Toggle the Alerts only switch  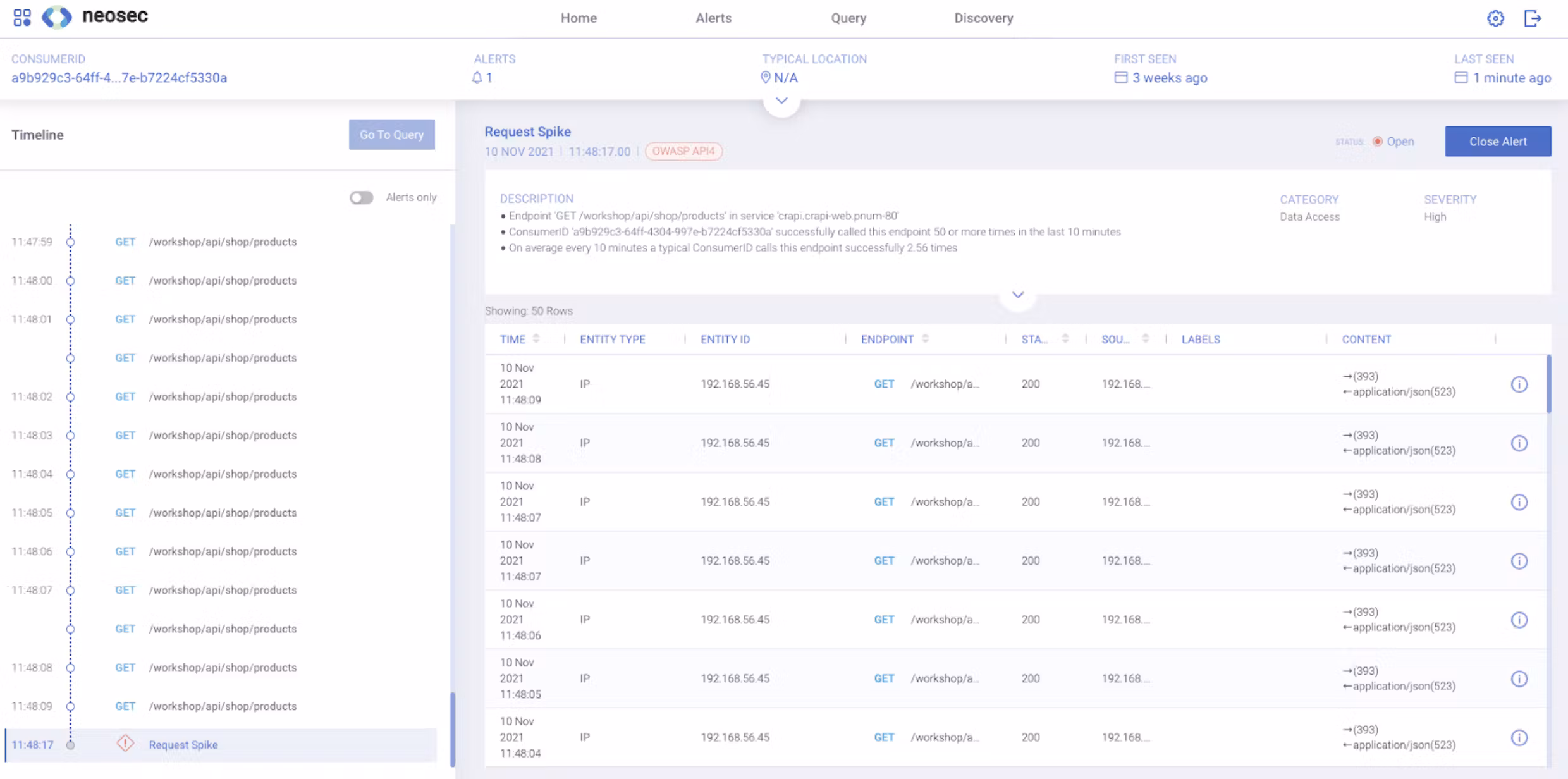coord(362,198)
